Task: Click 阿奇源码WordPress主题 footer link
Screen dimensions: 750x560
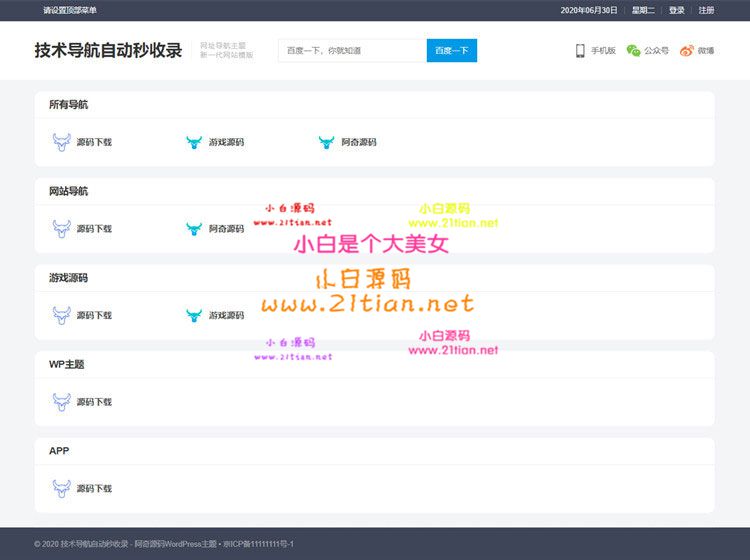Action: coord(176,544)
